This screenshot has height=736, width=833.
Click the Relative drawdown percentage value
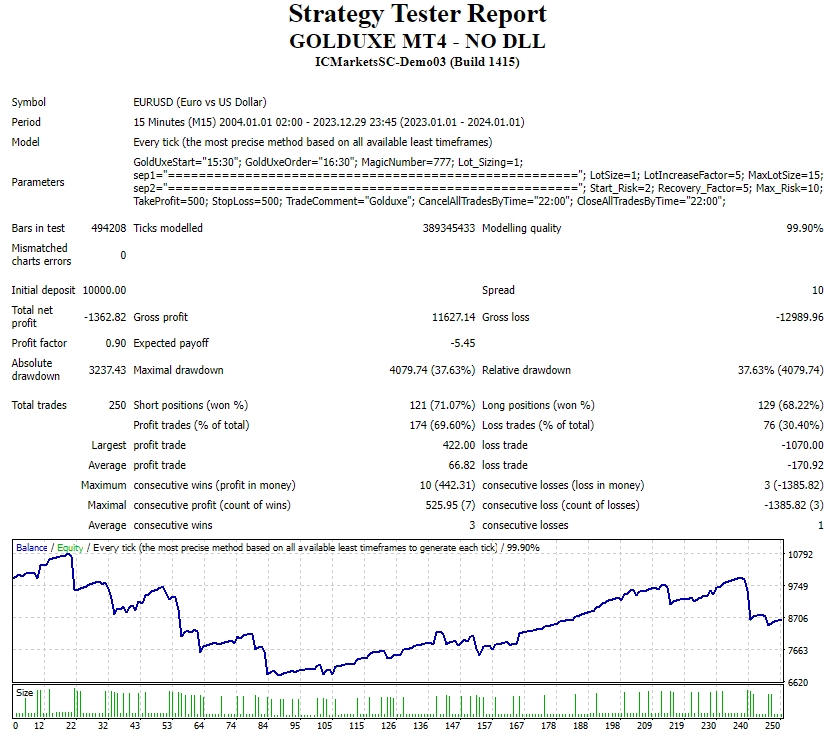point(780,370)
